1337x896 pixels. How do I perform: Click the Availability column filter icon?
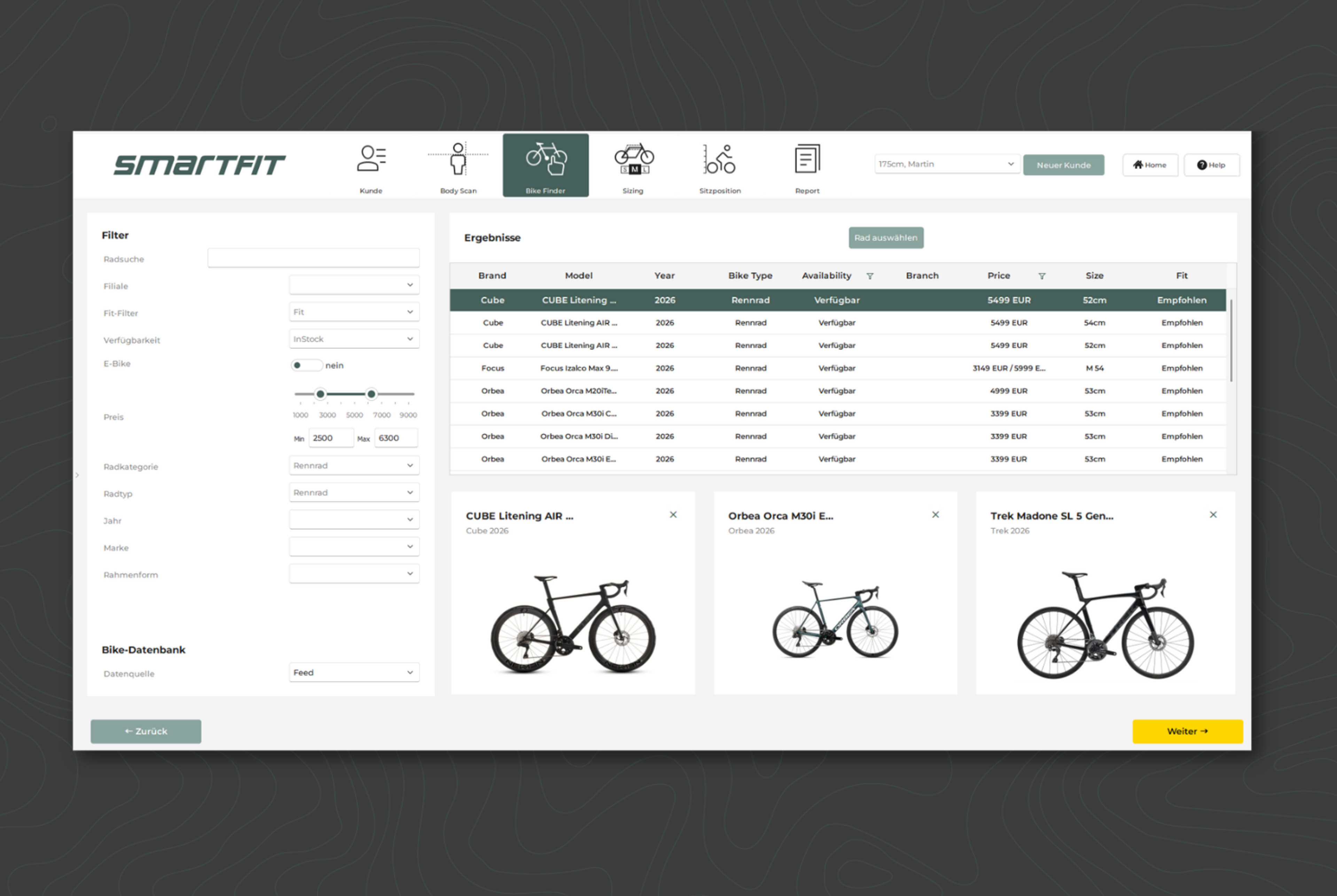(870, 276)
